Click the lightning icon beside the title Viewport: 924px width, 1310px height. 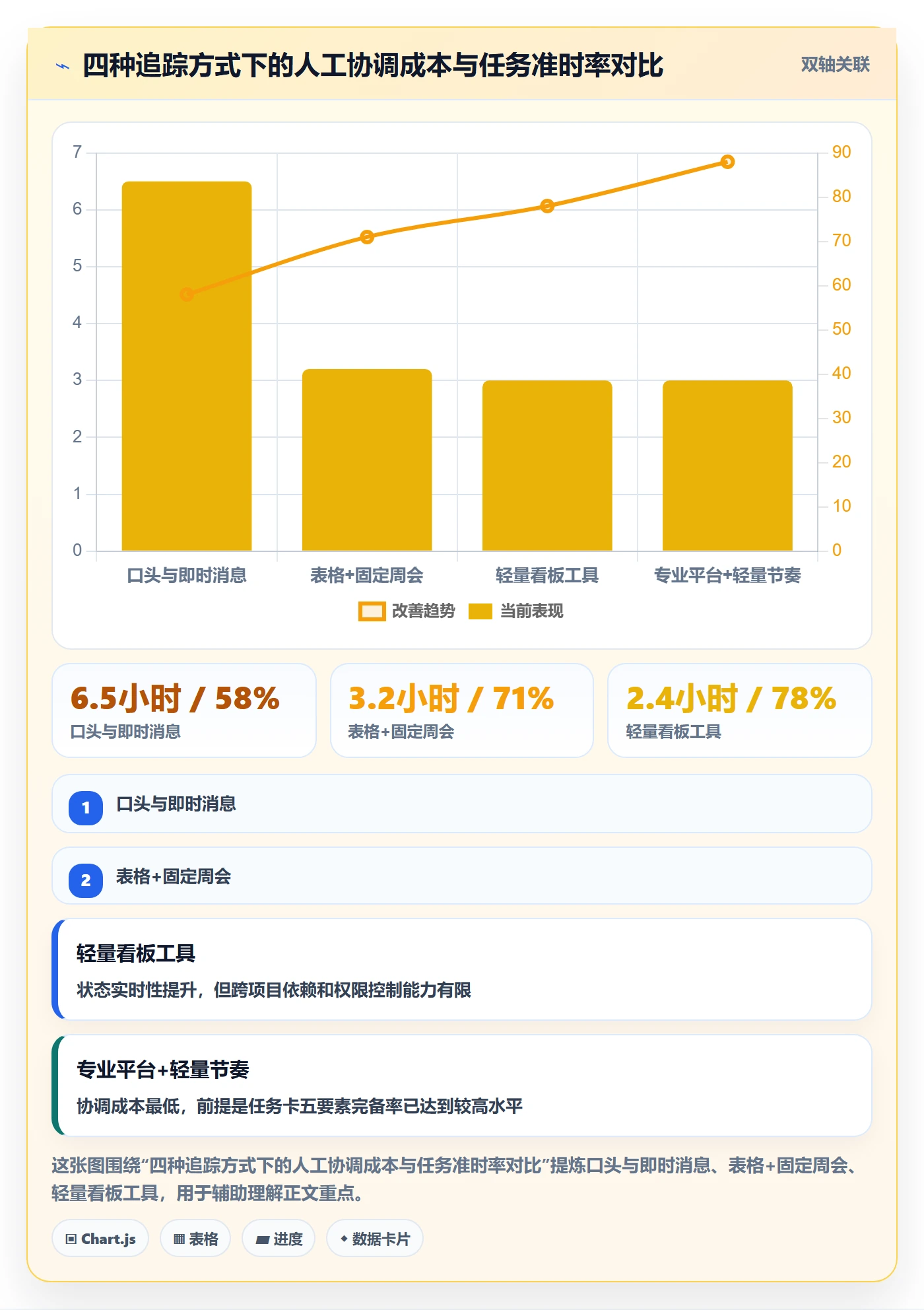(x=63, y=66)
